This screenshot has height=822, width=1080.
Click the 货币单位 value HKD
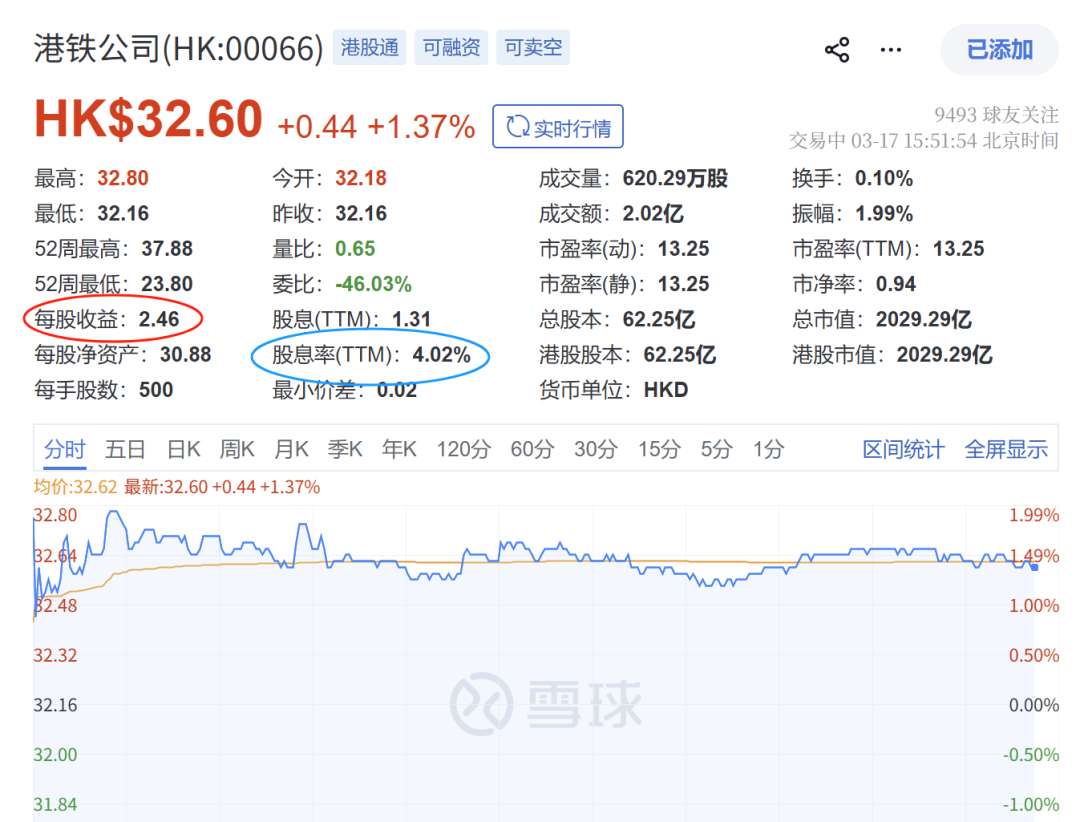[x=665, y=390]
